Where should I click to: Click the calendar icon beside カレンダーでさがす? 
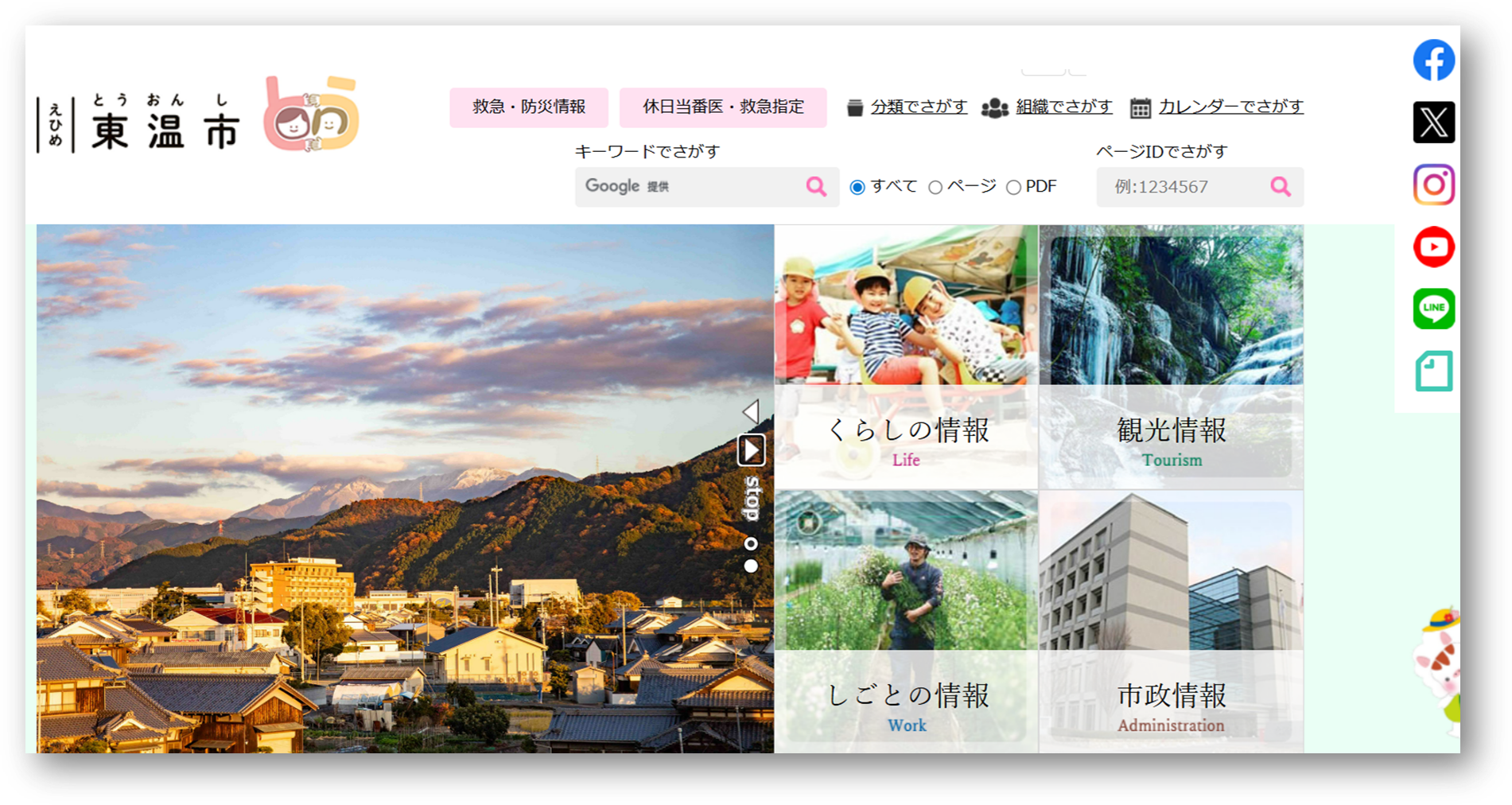pyautogui.click(x=1140, y=107)
